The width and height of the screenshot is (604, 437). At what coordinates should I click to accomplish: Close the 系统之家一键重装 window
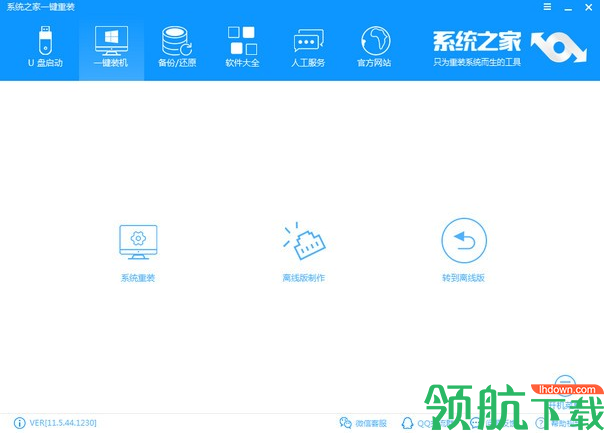[x=589, y=7]
